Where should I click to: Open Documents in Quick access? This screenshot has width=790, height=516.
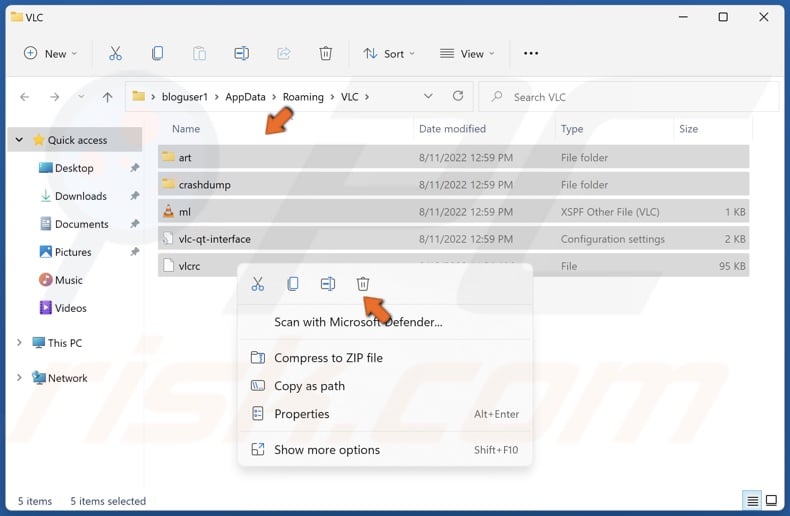pos(81,224)
